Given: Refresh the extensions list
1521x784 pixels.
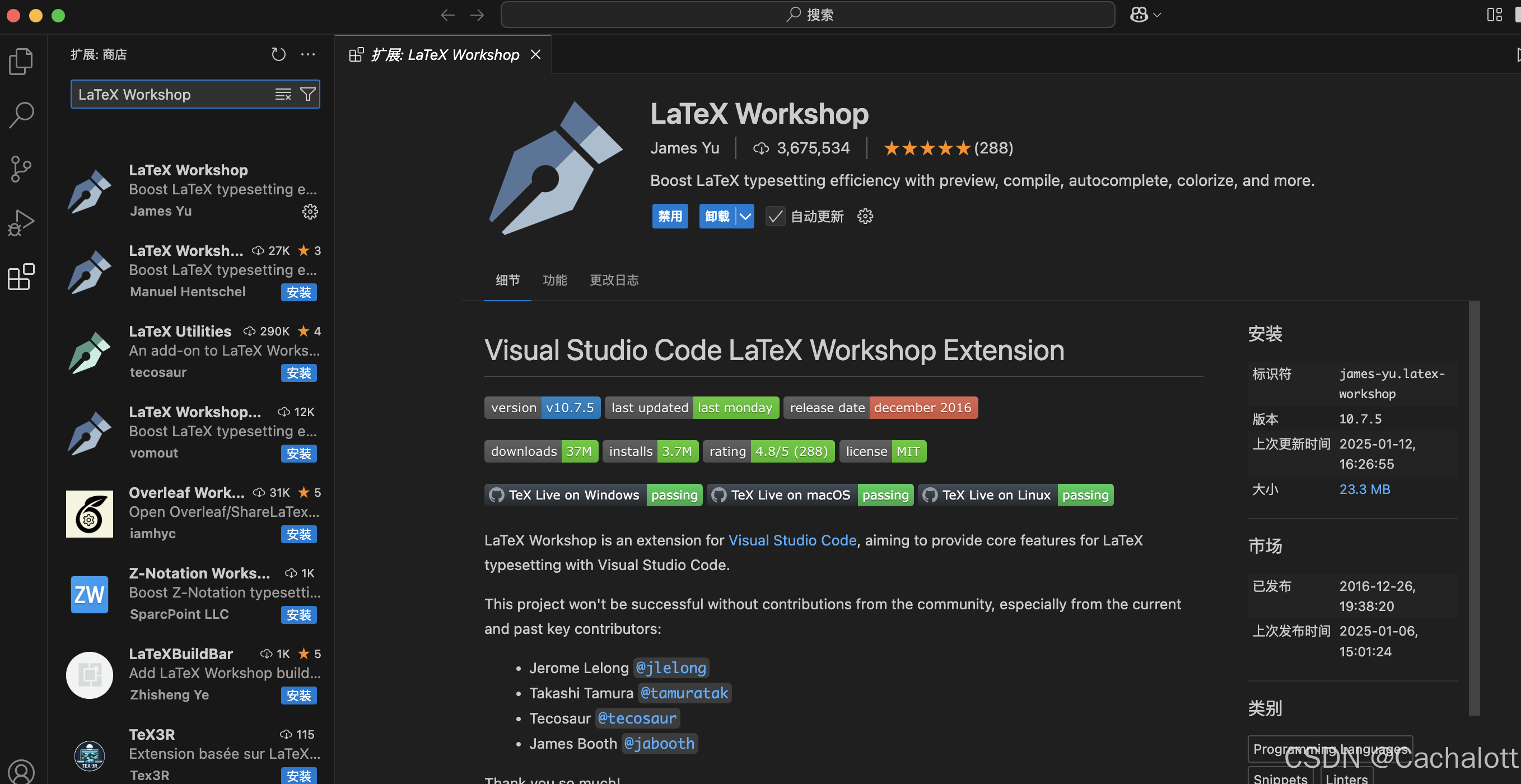Looking at the screenshot, I should 278,54.
